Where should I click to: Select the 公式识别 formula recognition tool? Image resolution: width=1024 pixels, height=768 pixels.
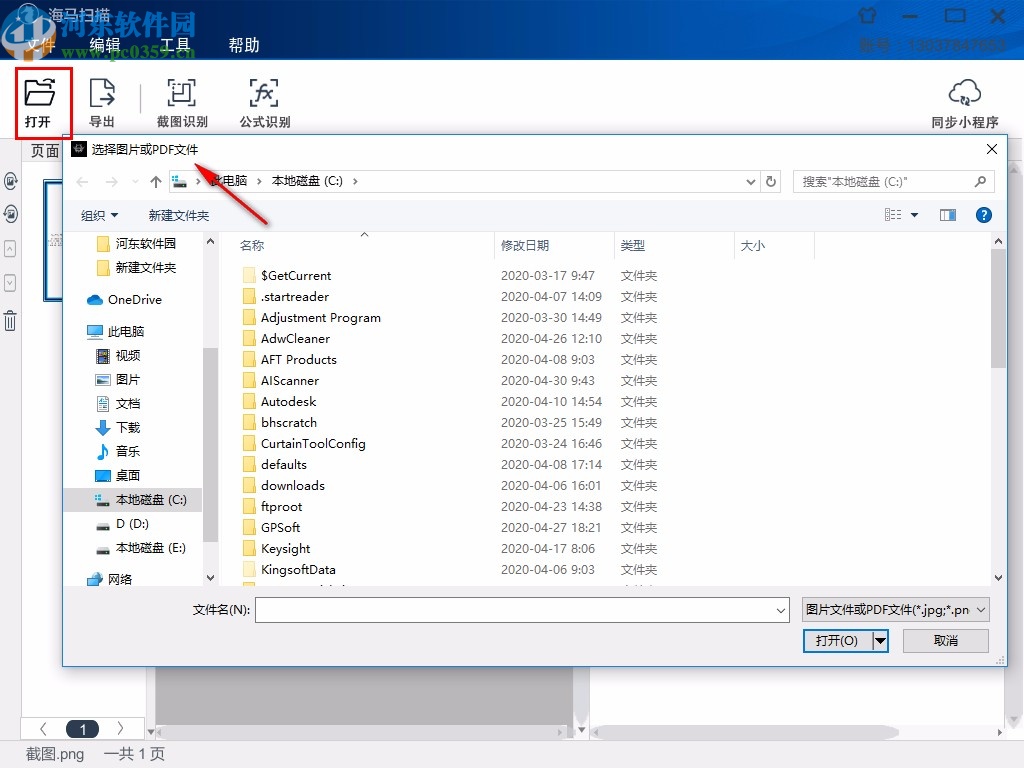pyautogui.click(x=264, y=103)
